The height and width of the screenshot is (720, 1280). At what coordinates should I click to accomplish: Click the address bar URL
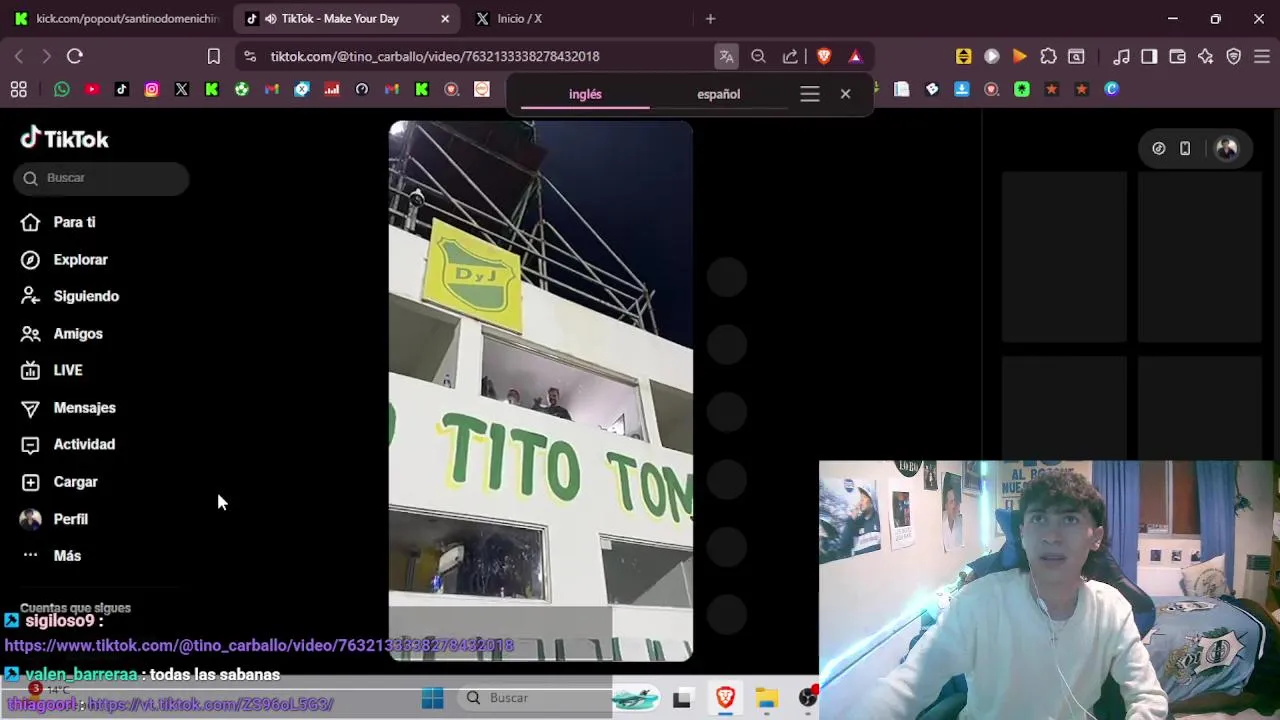pyautogui.click(x=435, y=56)
